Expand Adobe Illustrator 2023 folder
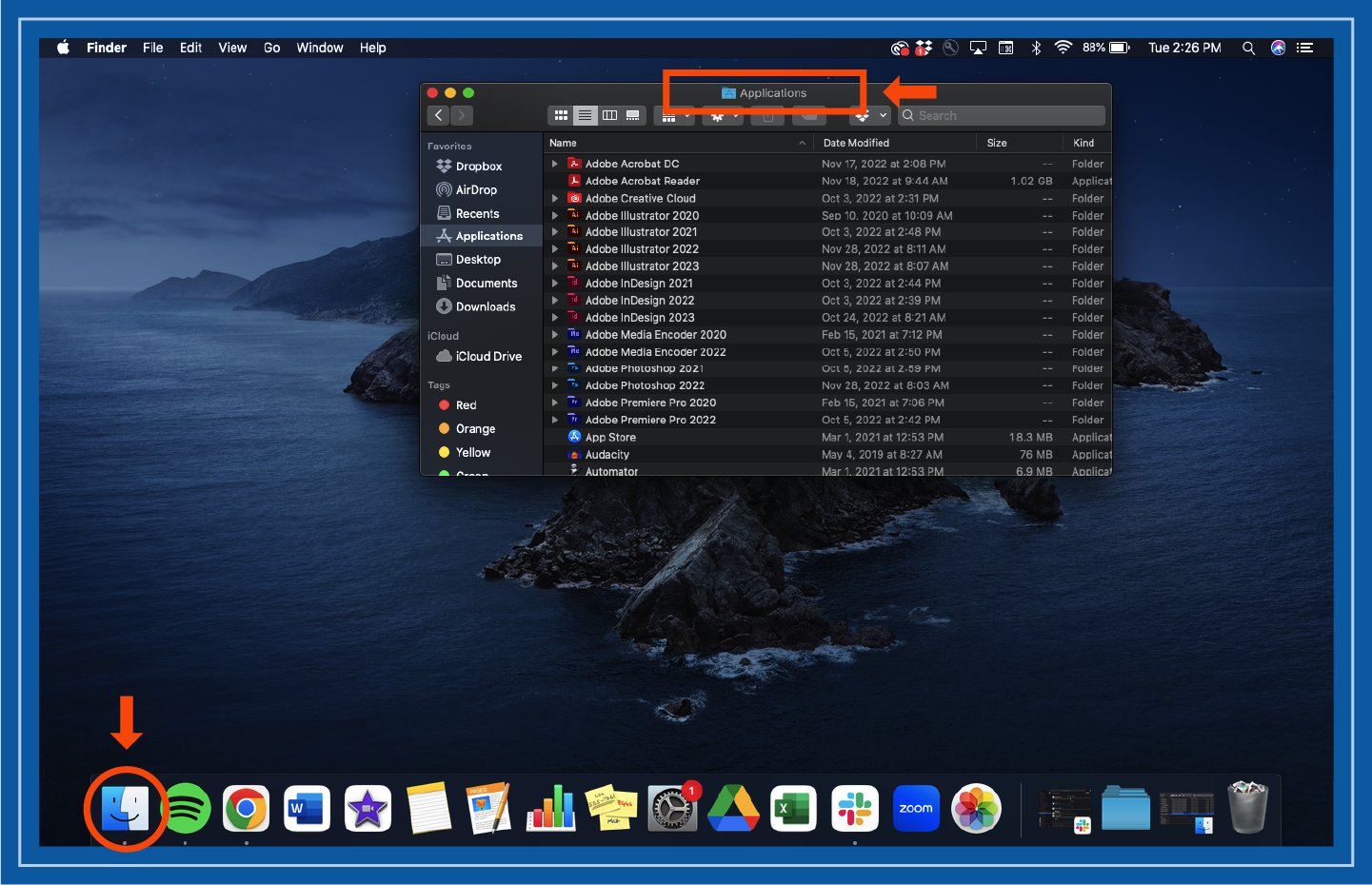Image resolution: width=1372 pixels, height=885 pixels. (x=555, y=265)
